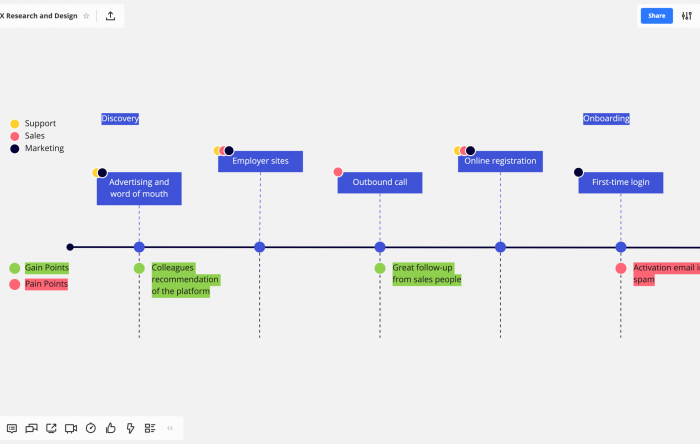Image resolution: width=700 pixels, height=444 pixels.
Task: Click the UX Research and Design board title
Action: pyautogui.click(x=39, y=16)
